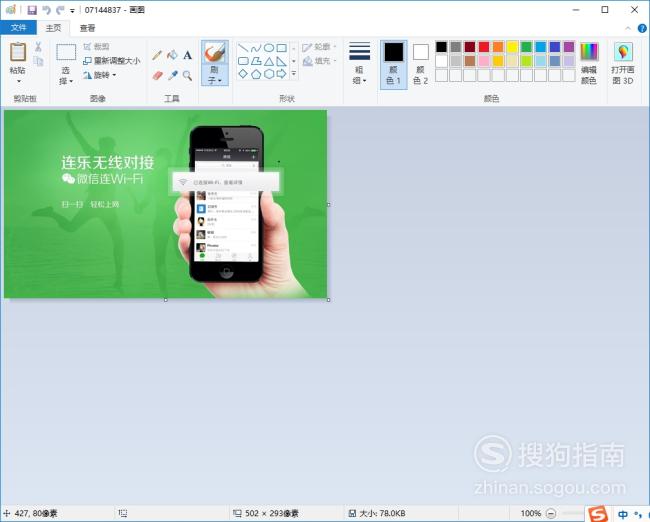Click the 大小: 78.0KB status text

click(x=382, y=513)
